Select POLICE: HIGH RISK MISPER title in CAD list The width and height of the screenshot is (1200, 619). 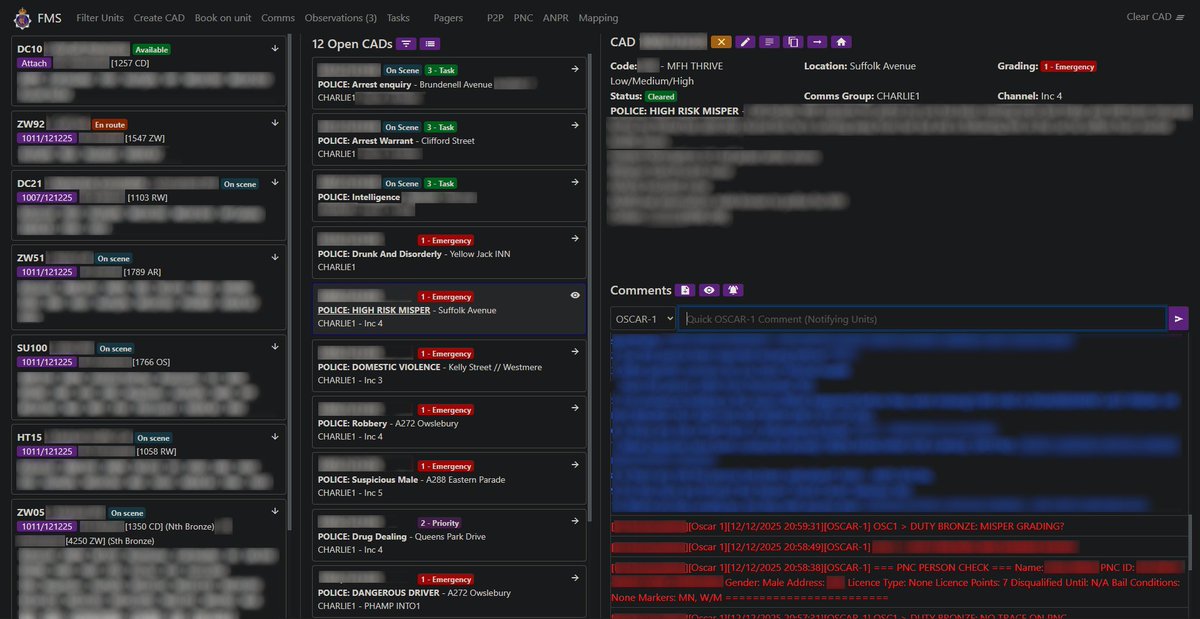374,310
